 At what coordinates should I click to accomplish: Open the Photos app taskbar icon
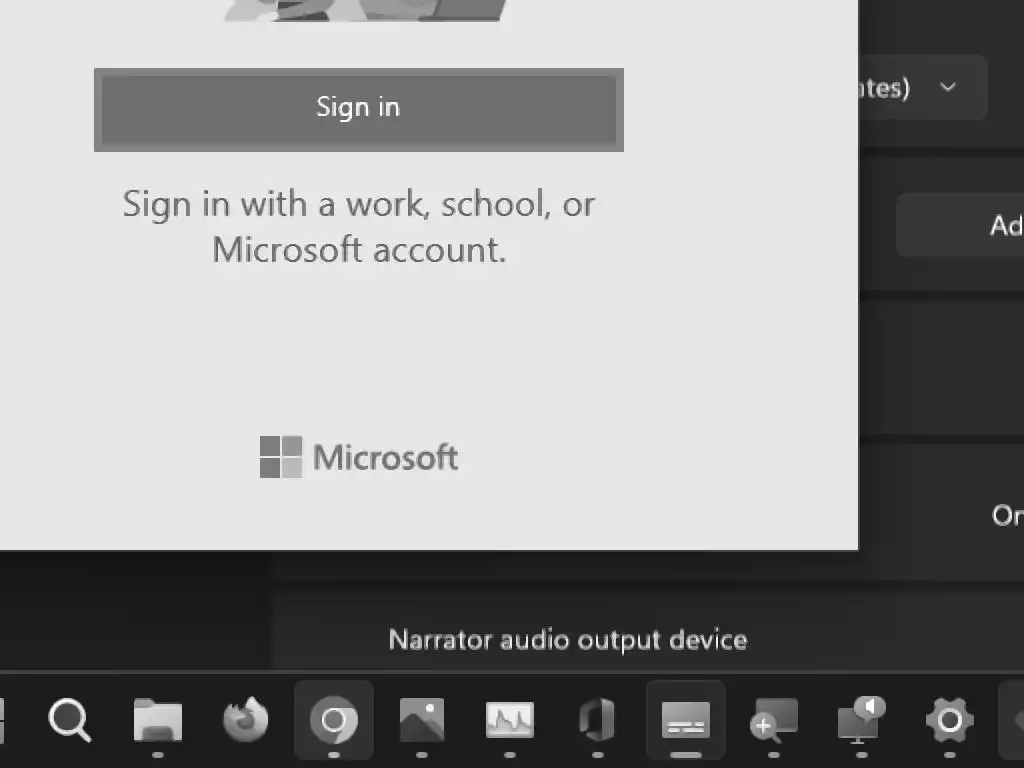tap(422, 720)
